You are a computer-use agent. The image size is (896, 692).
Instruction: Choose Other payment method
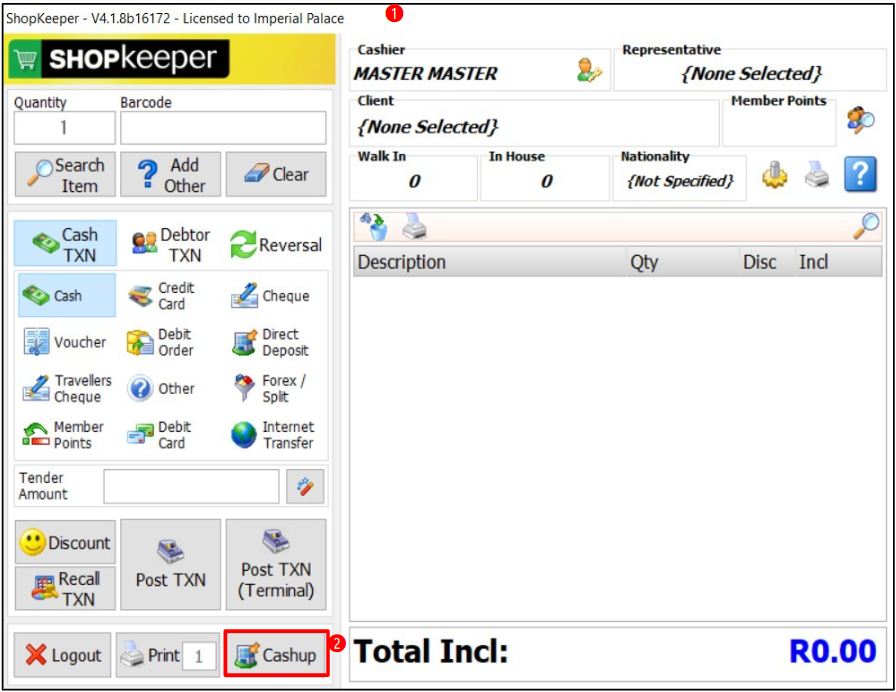(161, 389)
